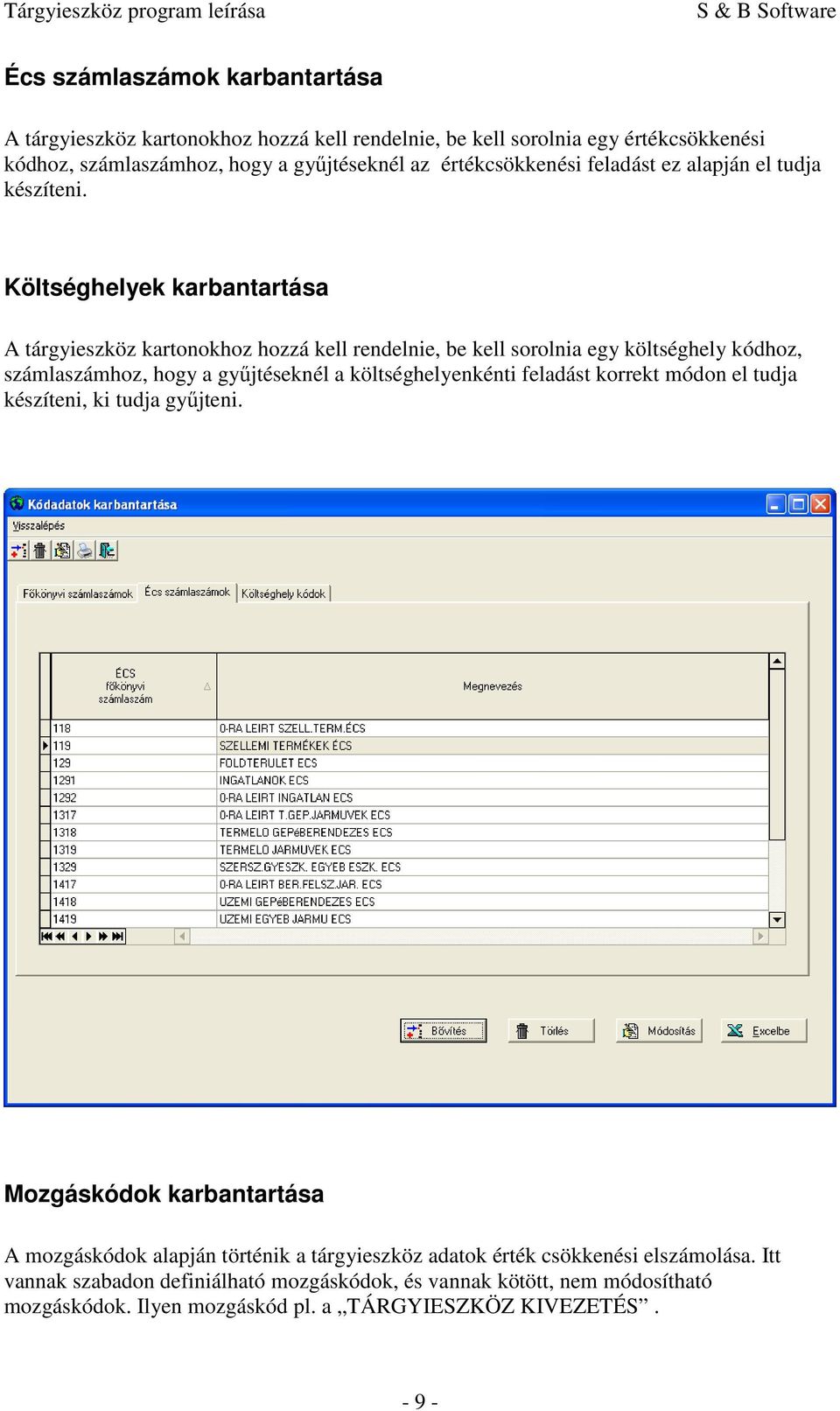The height and width of the screenshot is (1411, 840).
Task: Click the Megnevezés column header
Action: tap(493, 686)
